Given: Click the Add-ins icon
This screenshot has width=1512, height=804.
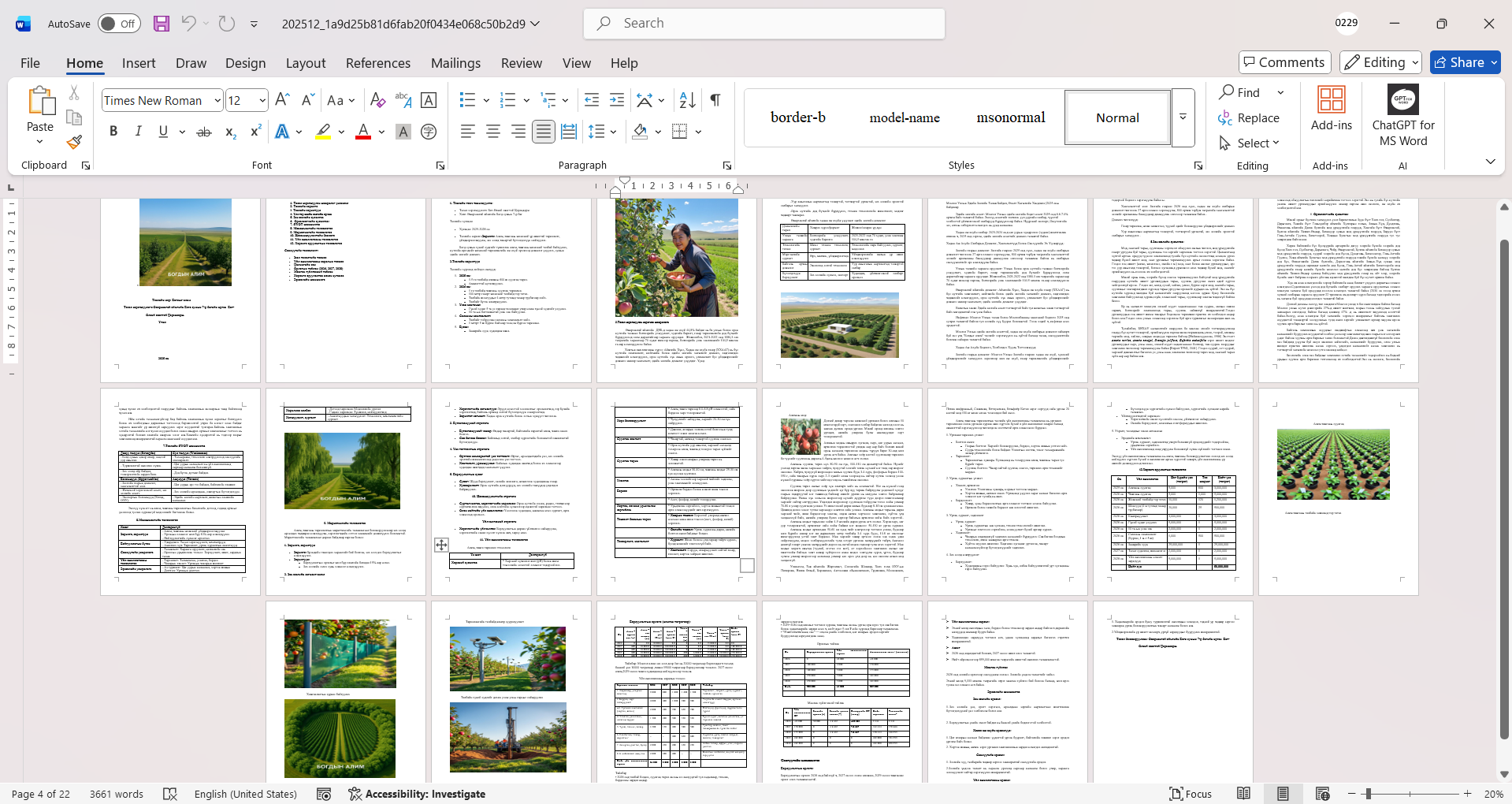Looking at the screenshot, I should pyautogui.click(x=1331, y=109).
